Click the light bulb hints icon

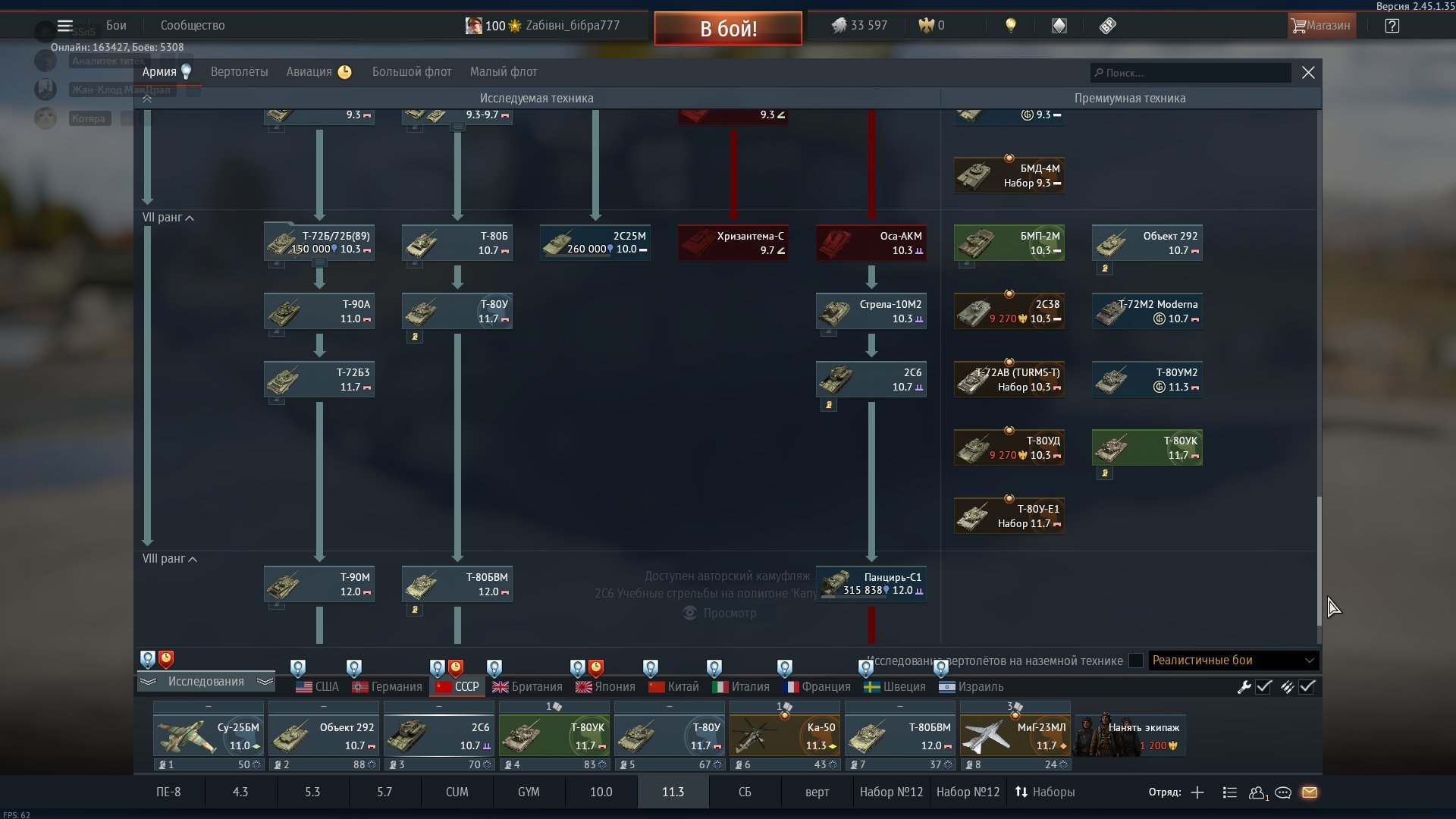point(1010,26)
